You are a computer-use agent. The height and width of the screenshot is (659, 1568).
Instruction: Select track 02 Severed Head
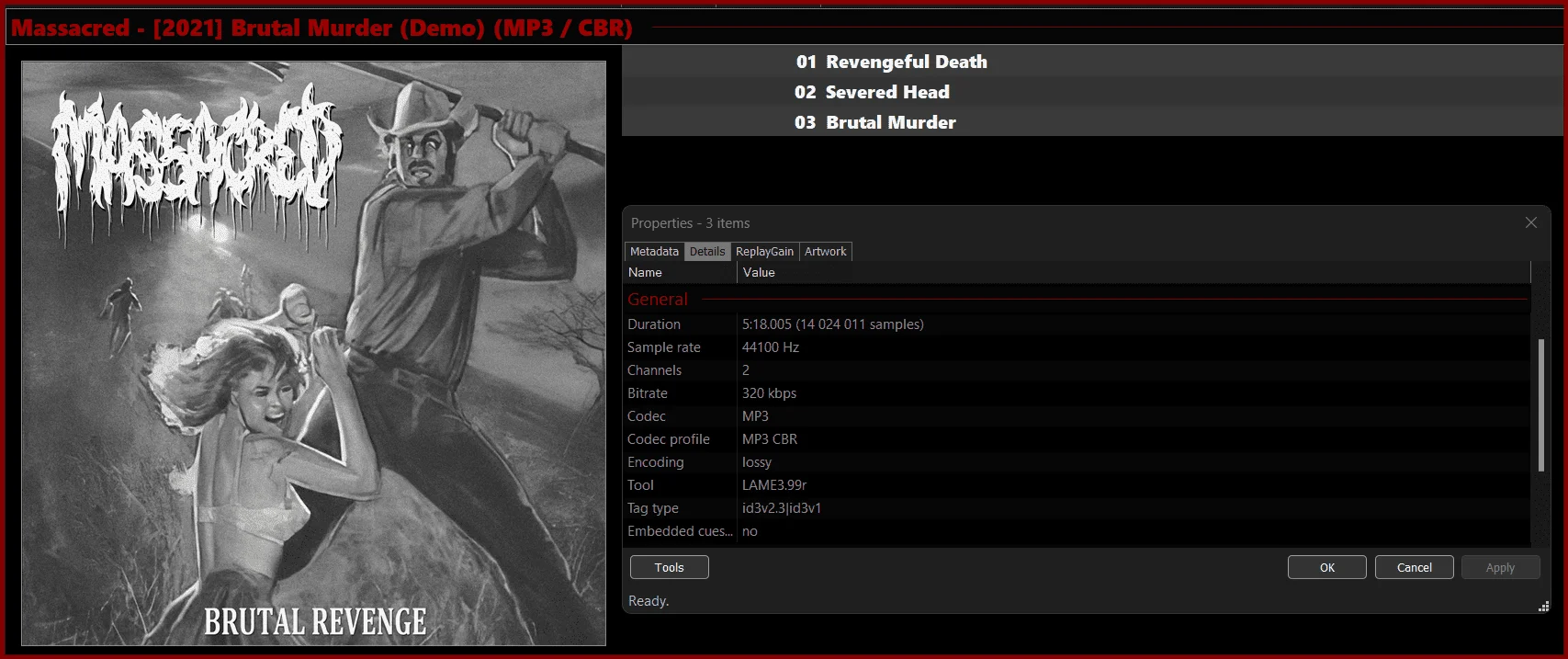(x=1092, y=92)
